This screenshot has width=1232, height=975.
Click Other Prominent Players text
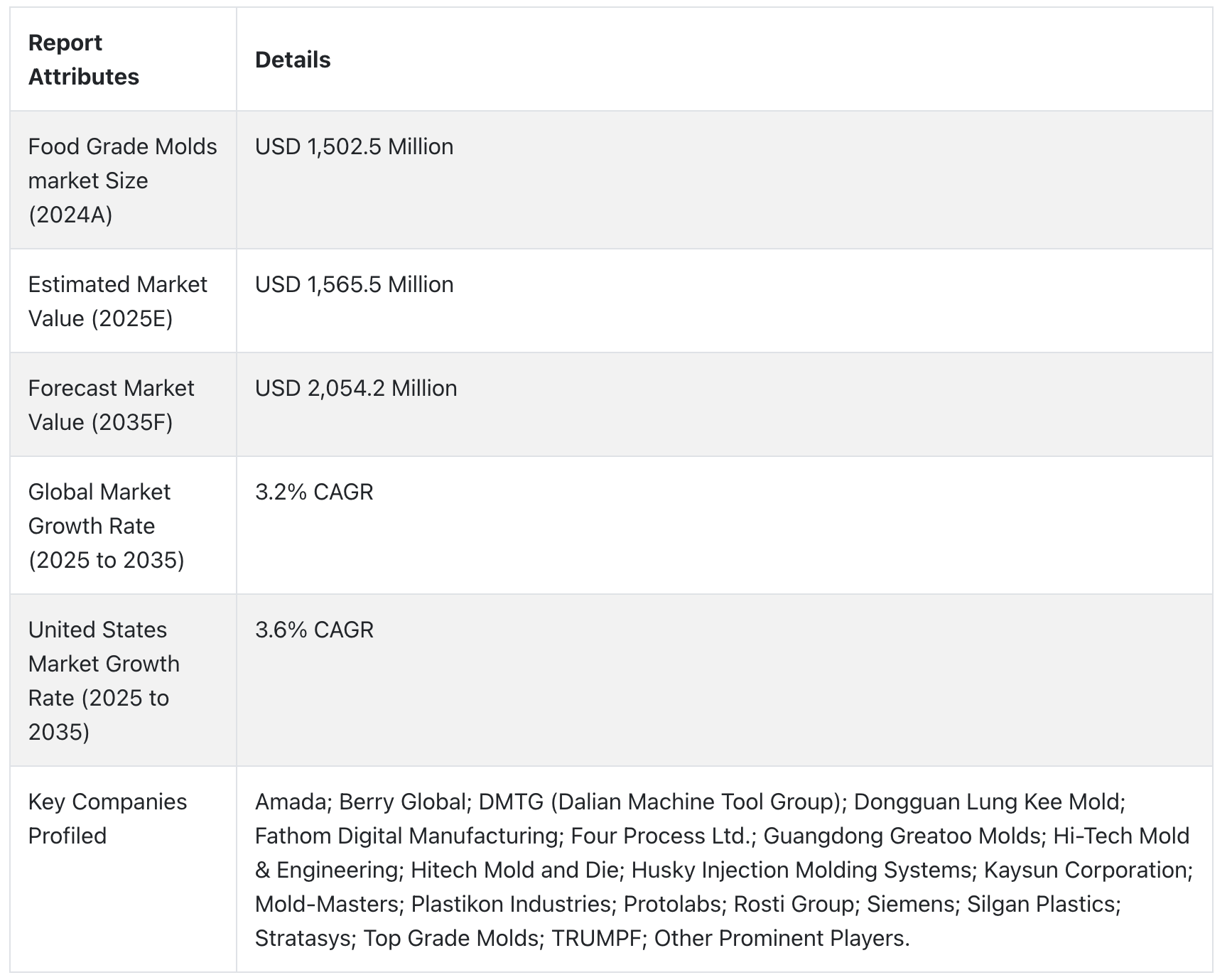[x=782, y=938]
